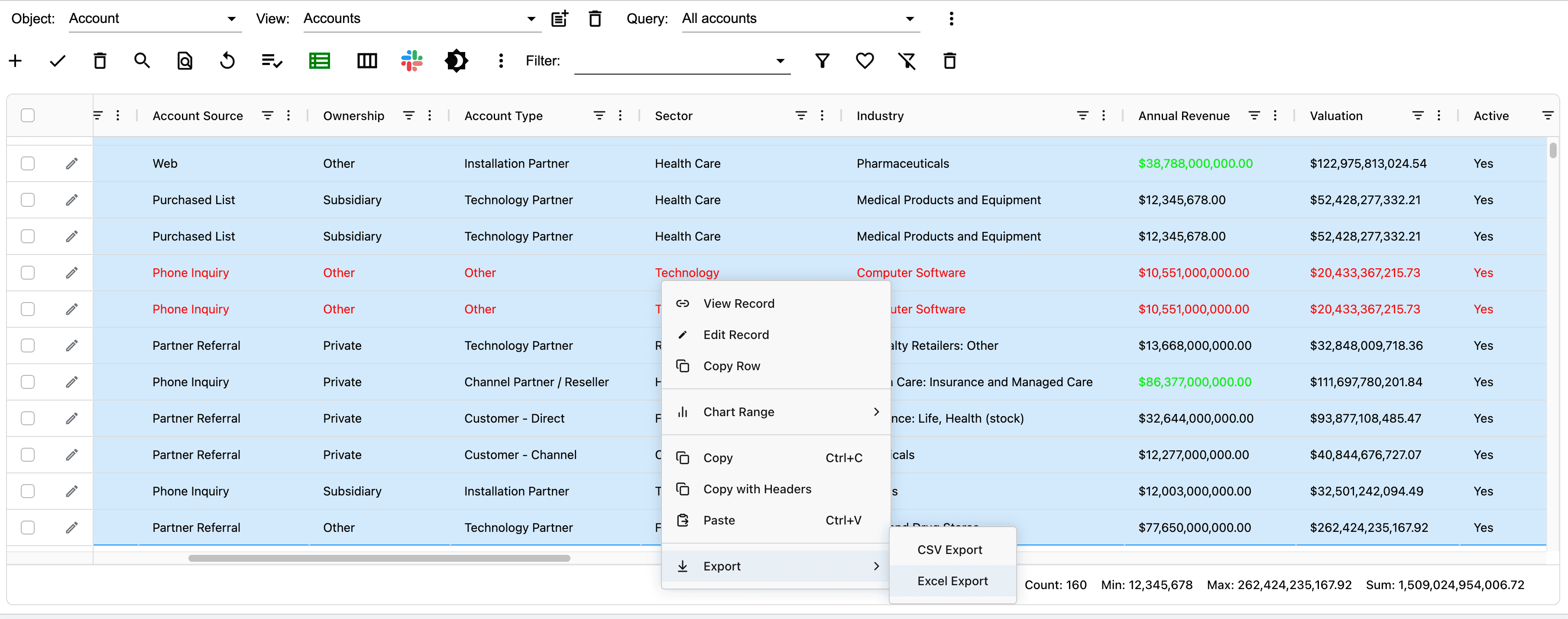Viewport: 1568px width, 619px height.
Task: Choose Copy with Headers menu item
Action: pyautogui.click(x=757, y=489)
